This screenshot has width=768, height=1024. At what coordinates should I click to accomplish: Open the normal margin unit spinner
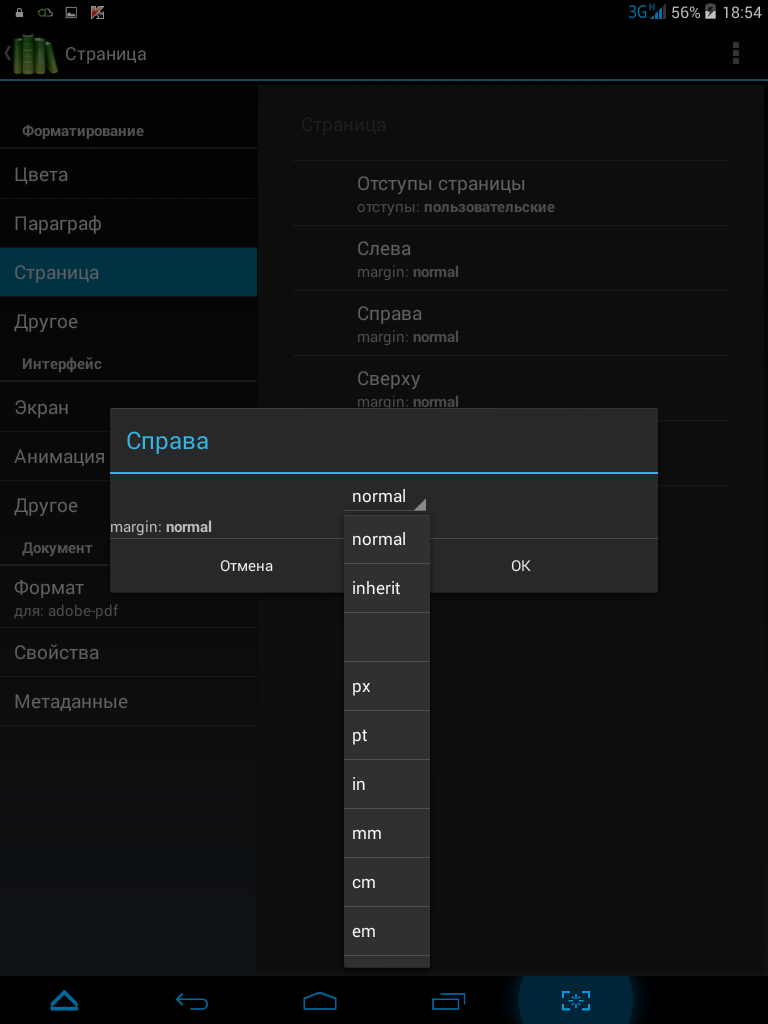(387, 497)
